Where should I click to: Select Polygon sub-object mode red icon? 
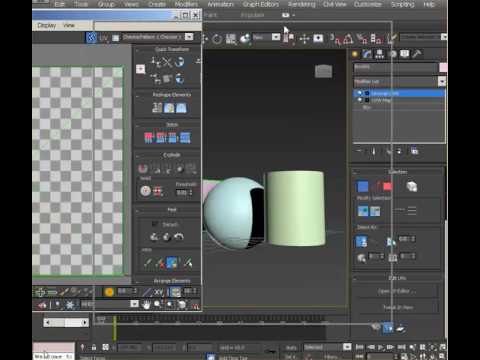tap(387, 186)
